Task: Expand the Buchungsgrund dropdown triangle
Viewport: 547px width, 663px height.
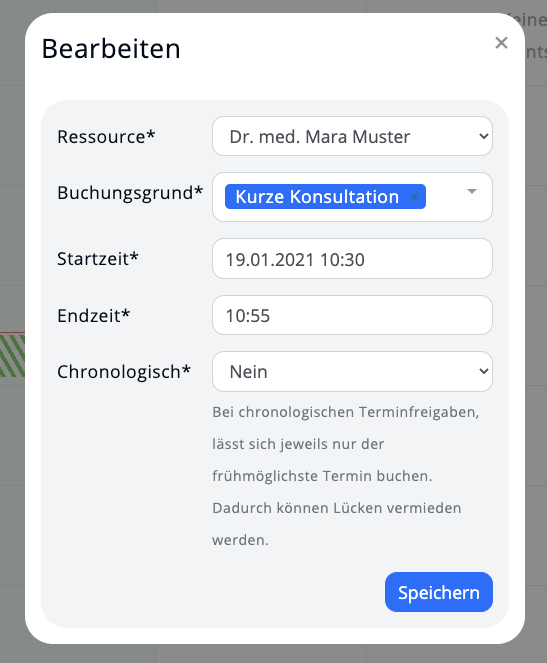Action: click(x=472, y=192)
